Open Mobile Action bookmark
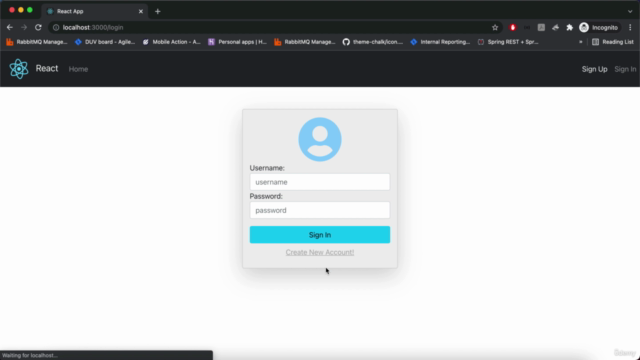 coord(171,42)
